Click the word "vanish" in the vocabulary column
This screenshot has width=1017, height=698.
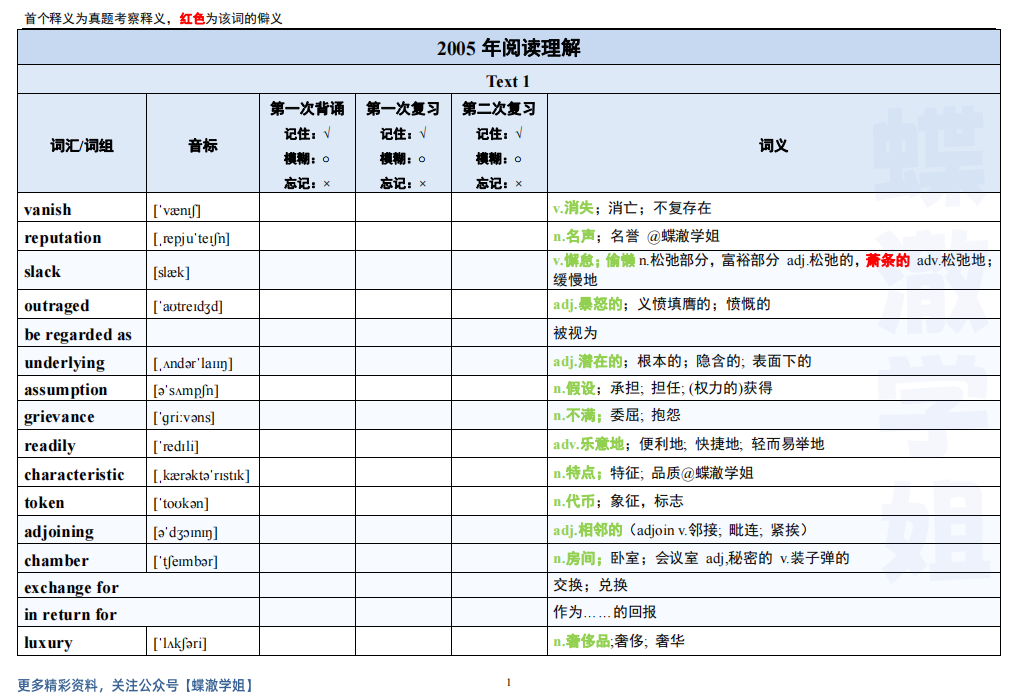(x=48, y=208)
